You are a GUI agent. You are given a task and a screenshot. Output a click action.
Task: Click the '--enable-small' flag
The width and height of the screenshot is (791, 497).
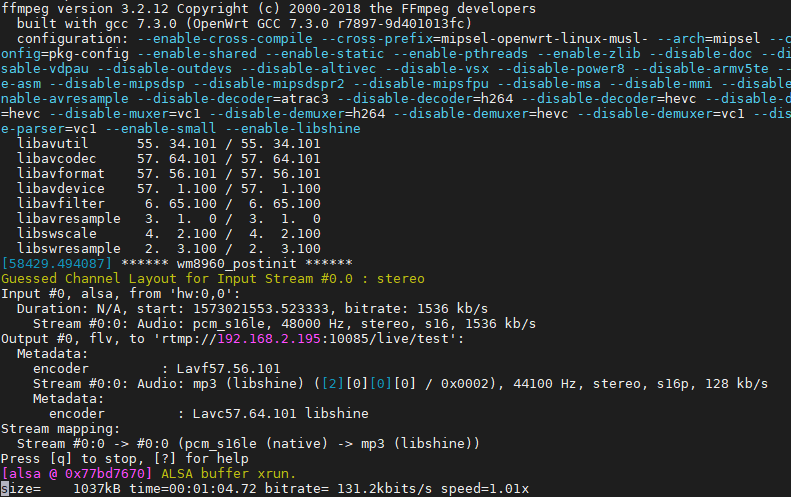tap(161, 129)
